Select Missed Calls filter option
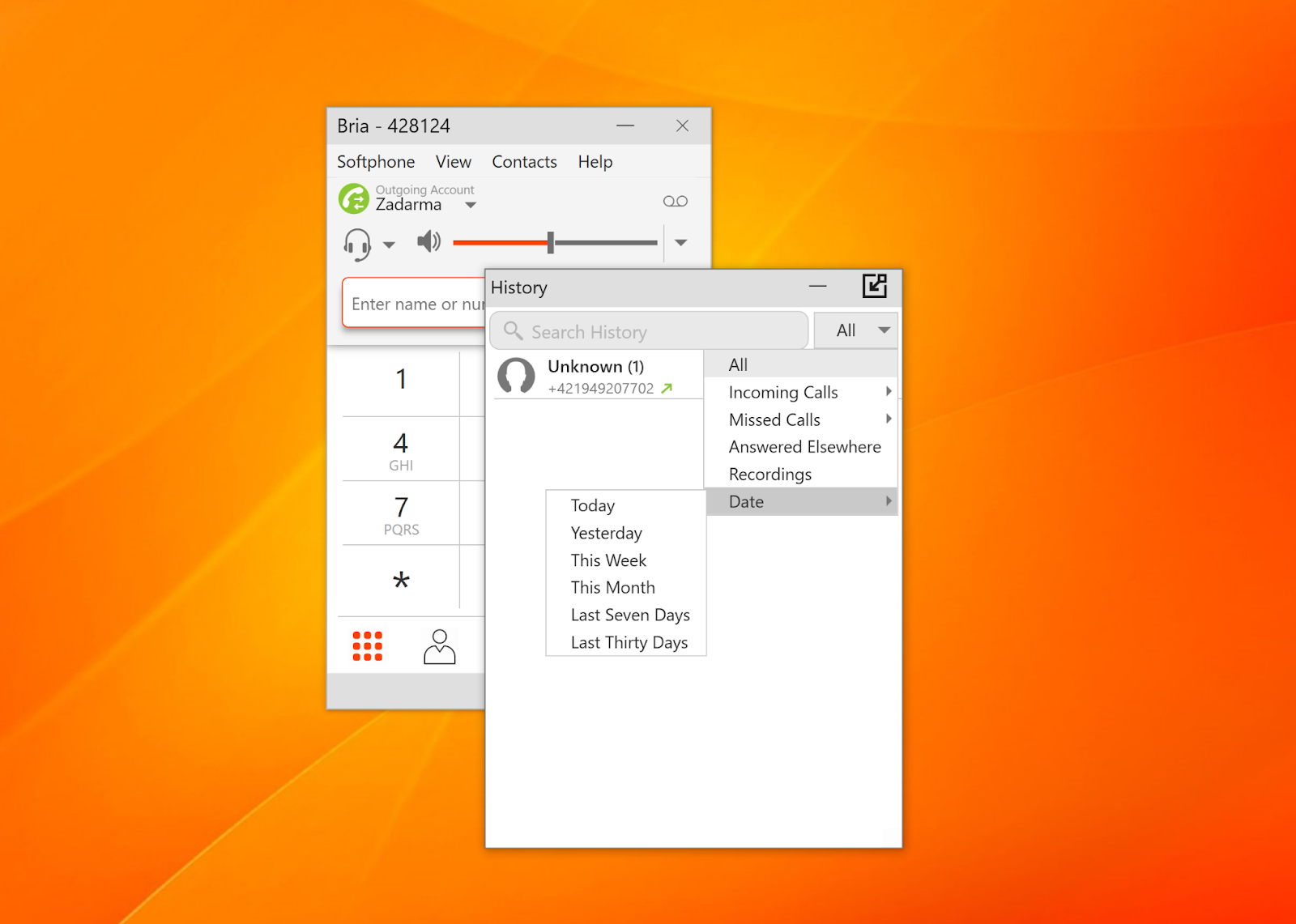The width and height of the screenshot is (1296, 924). tap(774, 419)
